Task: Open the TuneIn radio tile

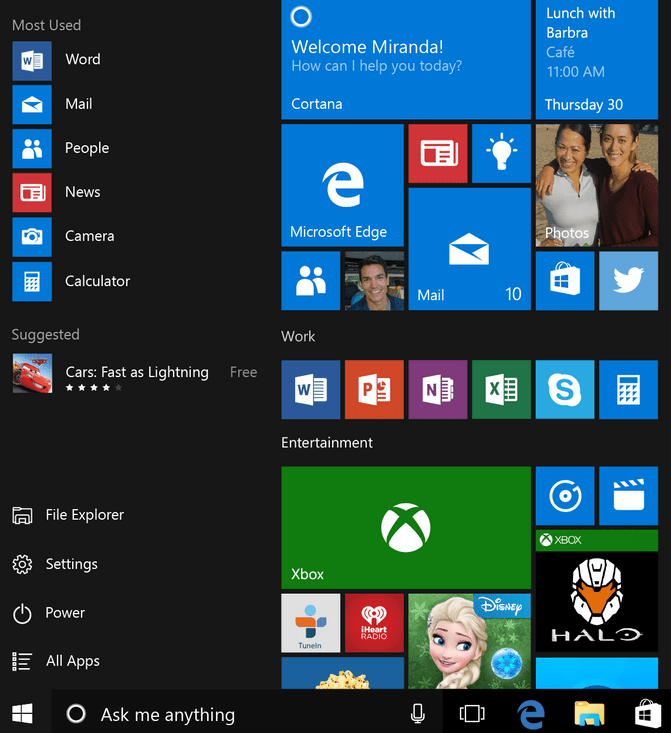Action: (x=310, y=623)
